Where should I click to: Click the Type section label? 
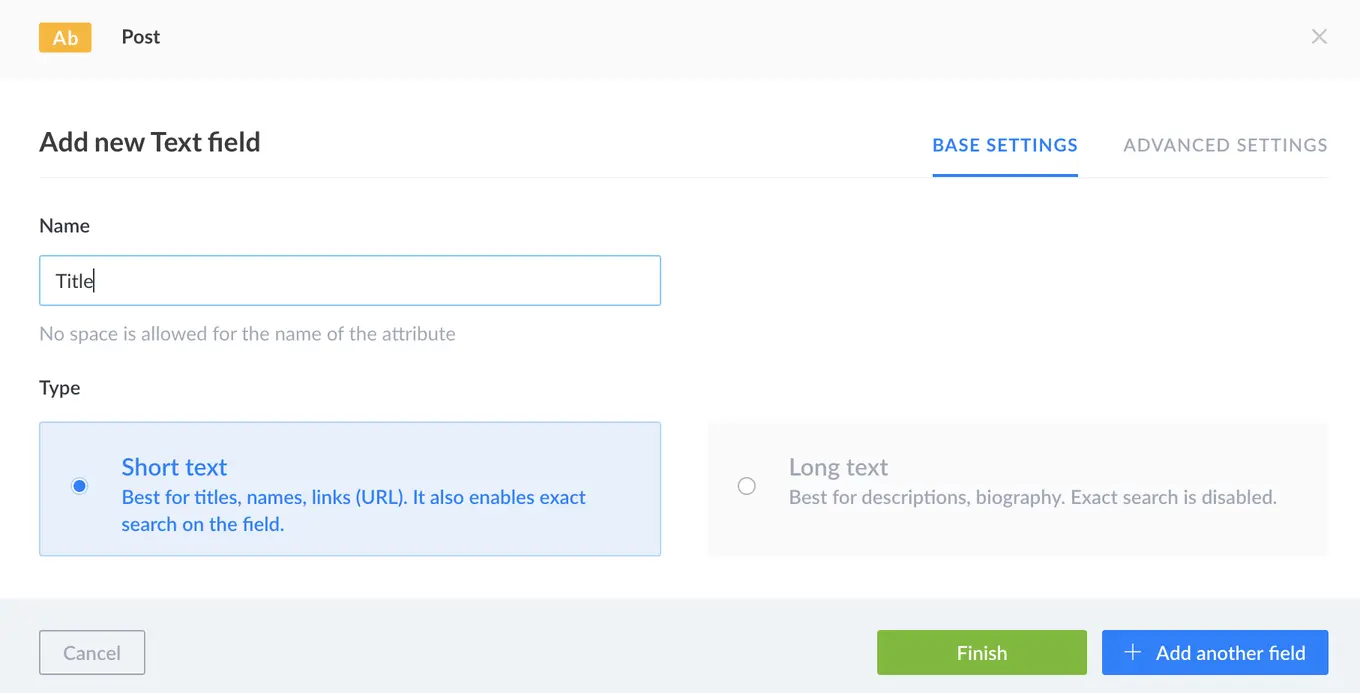coord(60,388)
